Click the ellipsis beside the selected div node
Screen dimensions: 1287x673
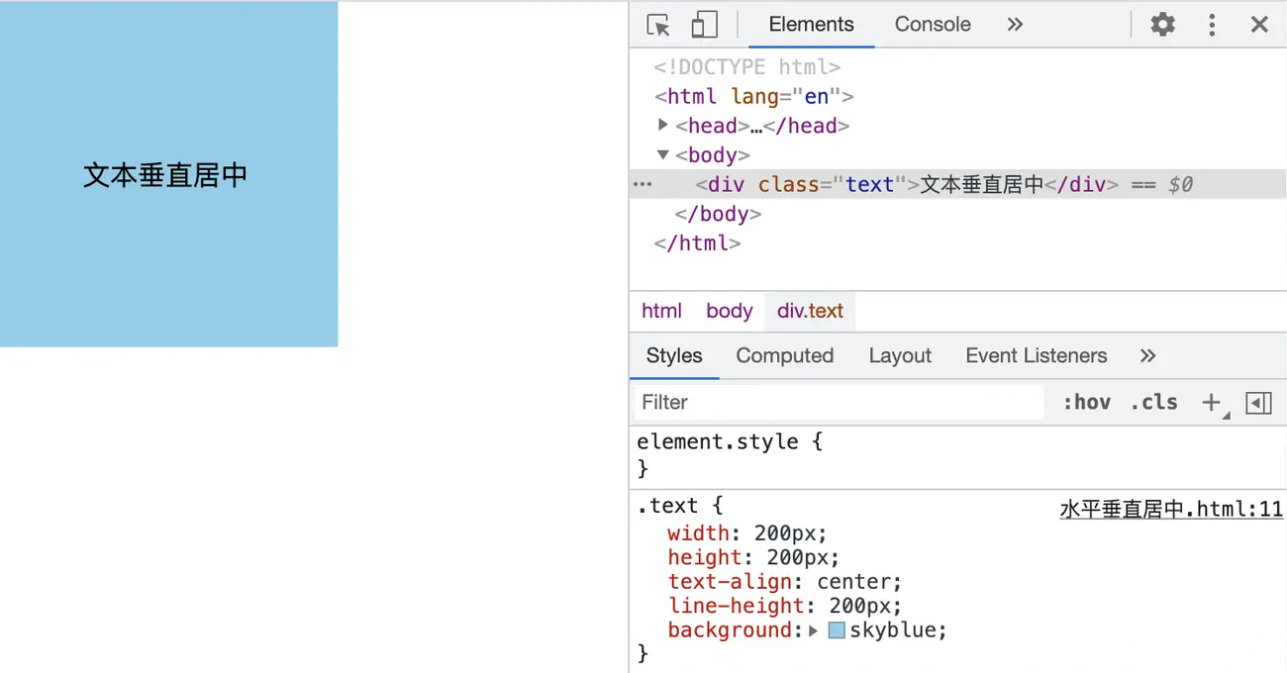tap(643, 185)
